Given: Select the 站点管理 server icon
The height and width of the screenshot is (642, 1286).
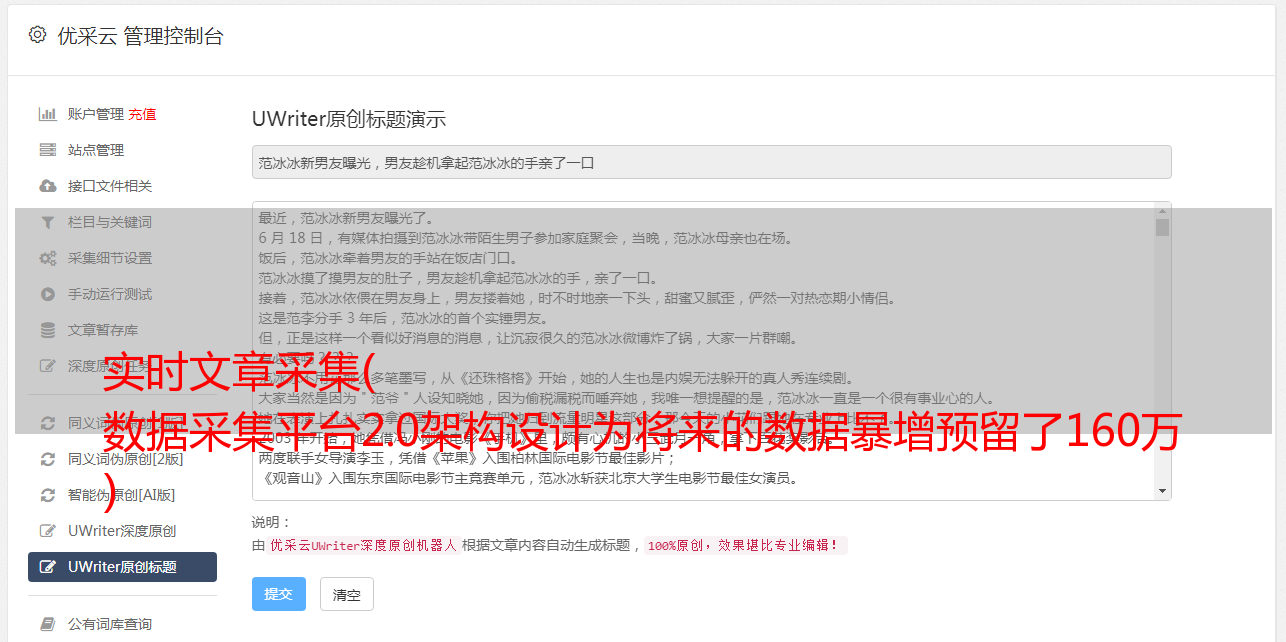Looking at the screenshot, I should (47, 150).
